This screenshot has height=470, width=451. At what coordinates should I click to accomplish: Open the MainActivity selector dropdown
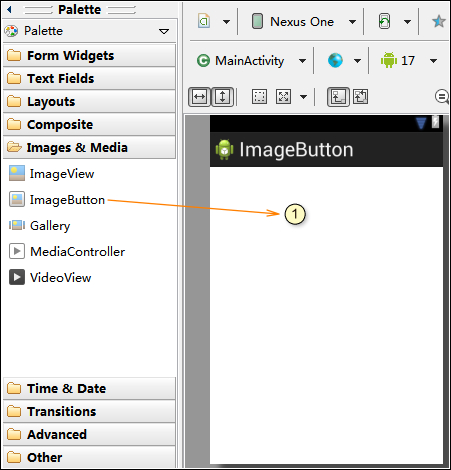pyautogui.click(x=302, y=61)
